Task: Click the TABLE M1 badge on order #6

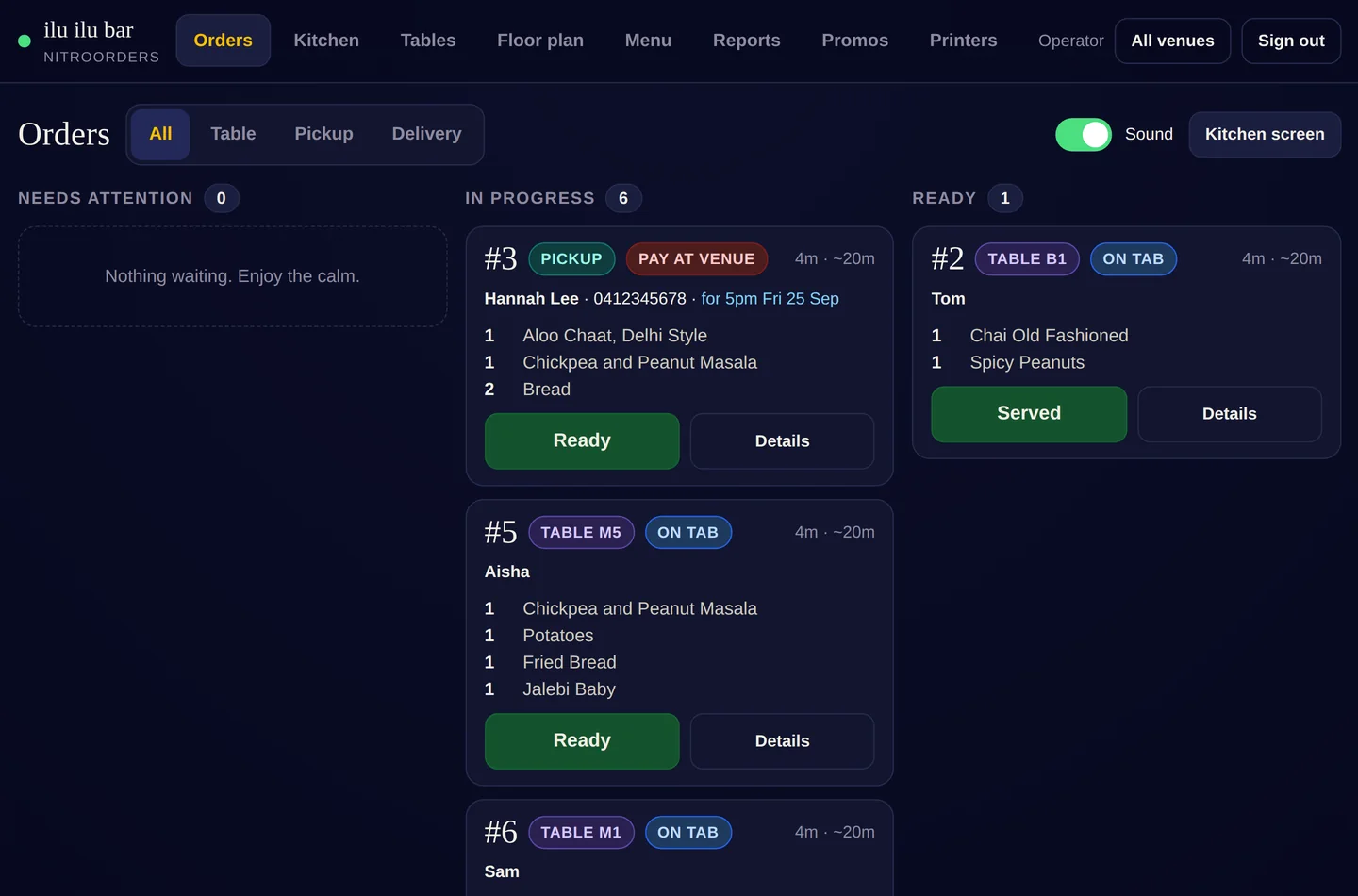Action: (581, 833)
